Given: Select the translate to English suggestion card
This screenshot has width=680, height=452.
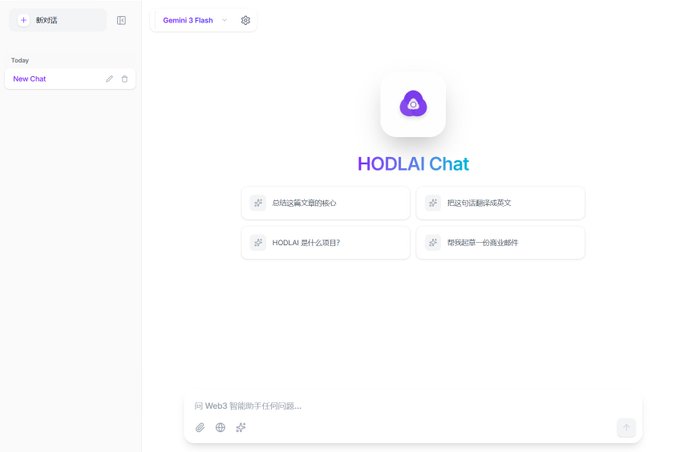Looking at the screenshot, I should pyautogui.click(x=500, y=203).
